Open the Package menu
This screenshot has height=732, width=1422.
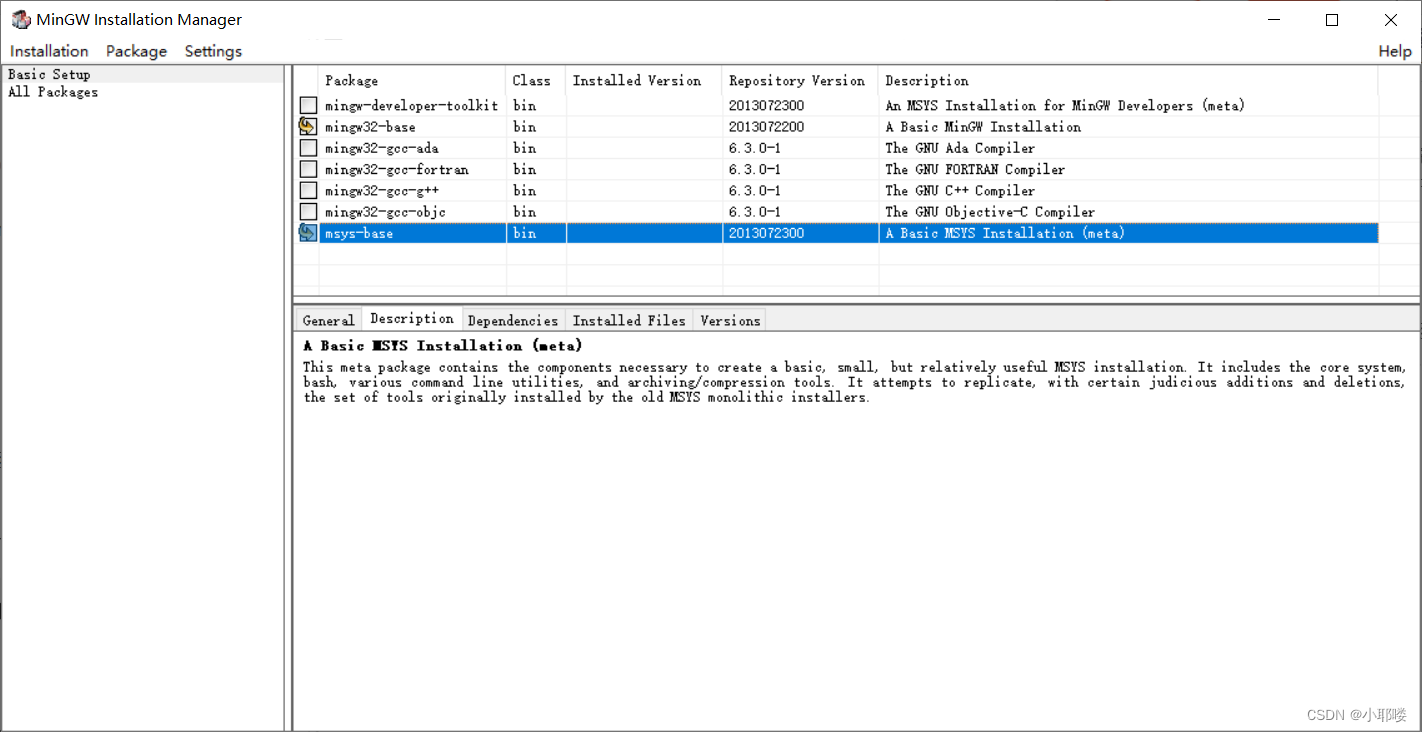[x=136, y=51]
